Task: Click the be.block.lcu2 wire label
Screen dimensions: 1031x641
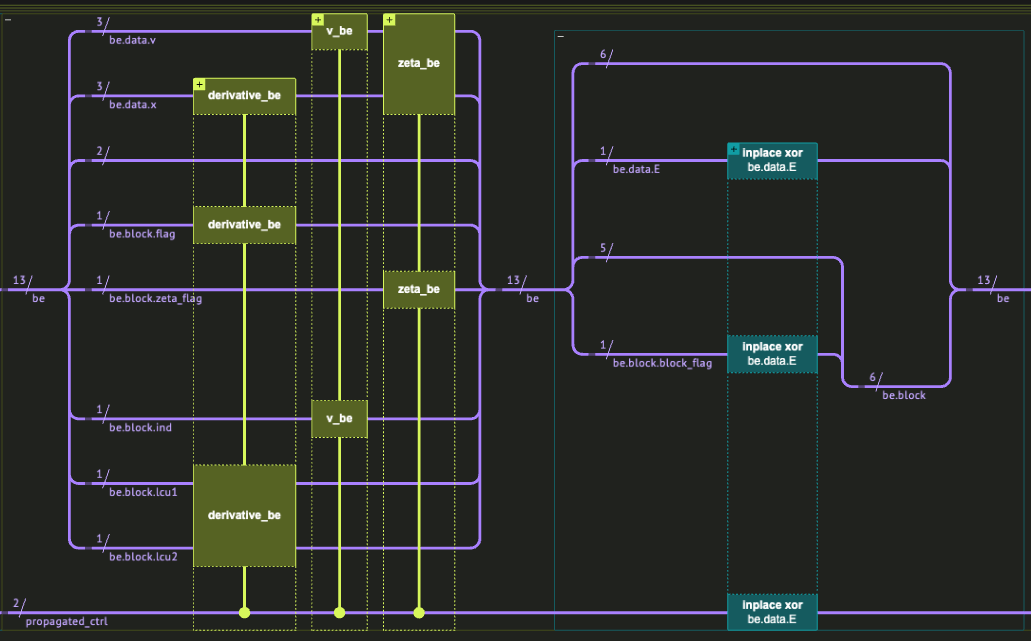Action: [143, 556]
